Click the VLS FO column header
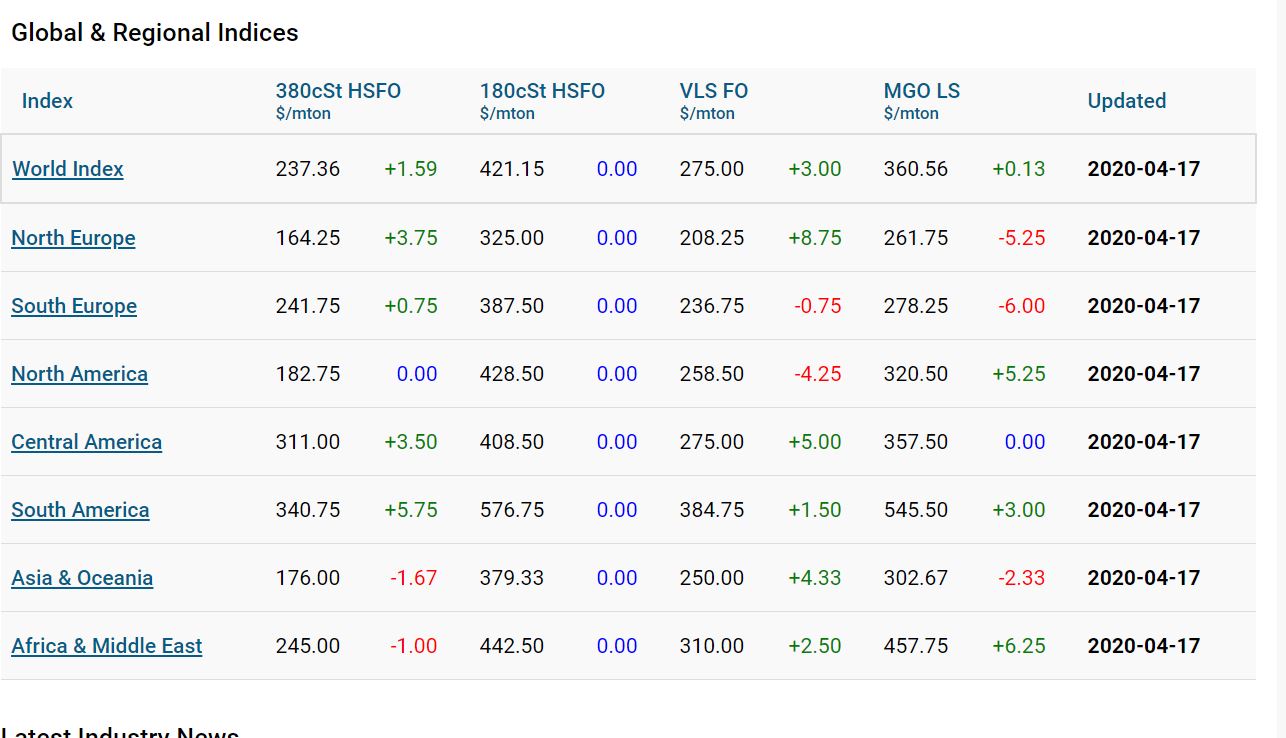Viewport: 1286px width, 738px height. [714, 91]
